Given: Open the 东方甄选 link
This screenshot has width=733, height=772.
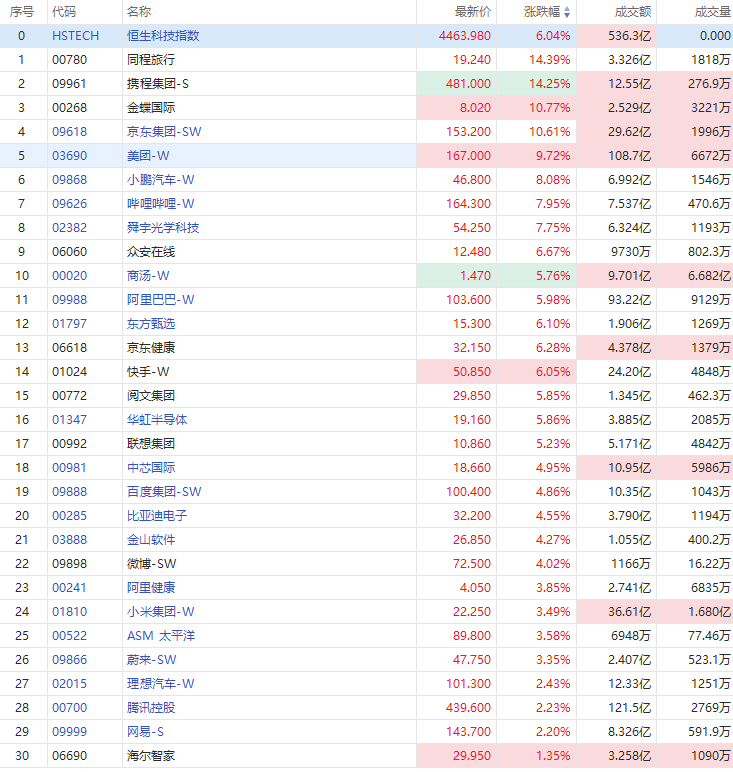Looking at the screenshot, I should coord(151,324).
